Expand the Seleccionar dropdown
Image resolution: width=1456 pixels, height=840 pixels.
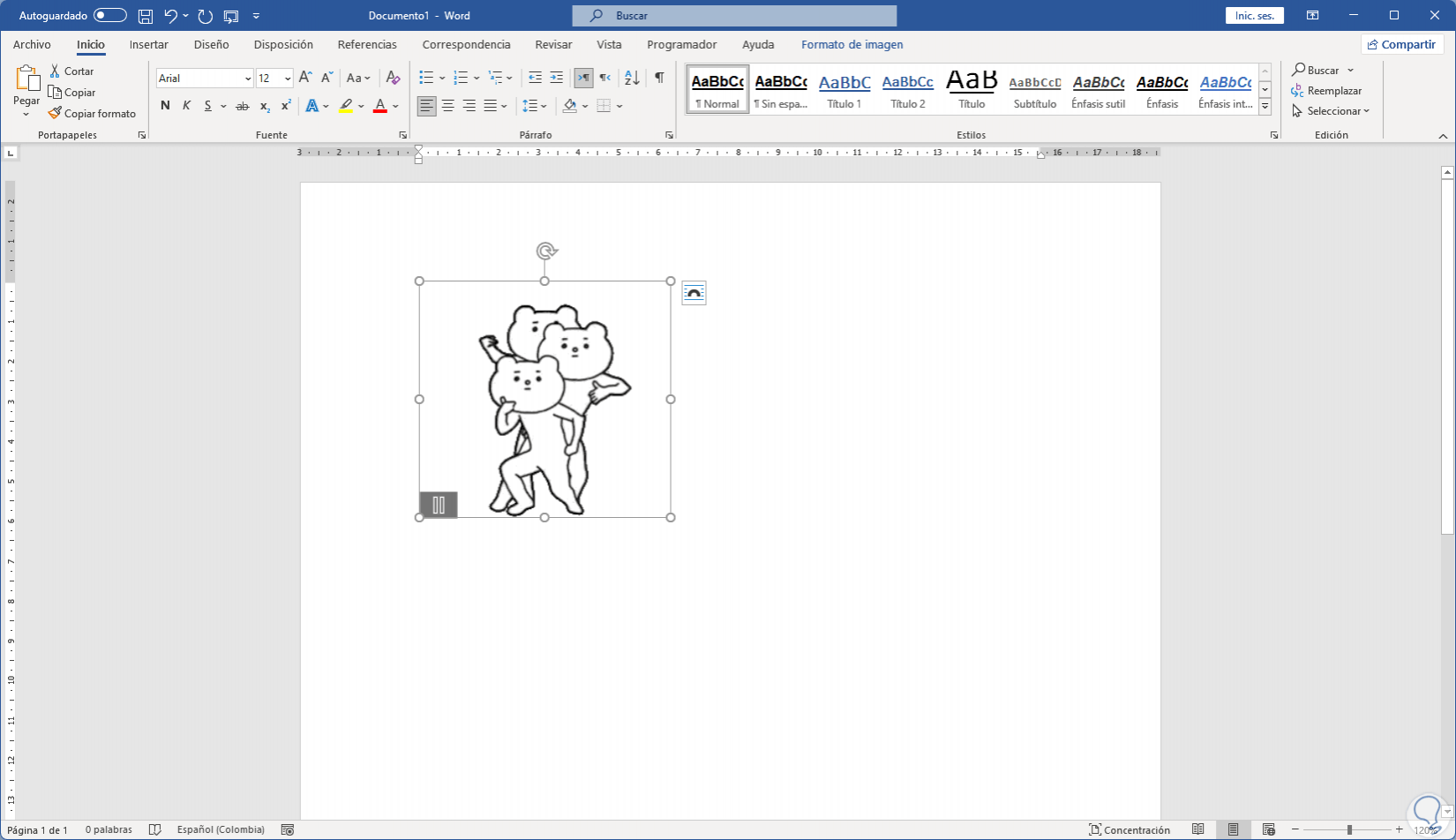pyautogui.click(x=1338, y=111)
